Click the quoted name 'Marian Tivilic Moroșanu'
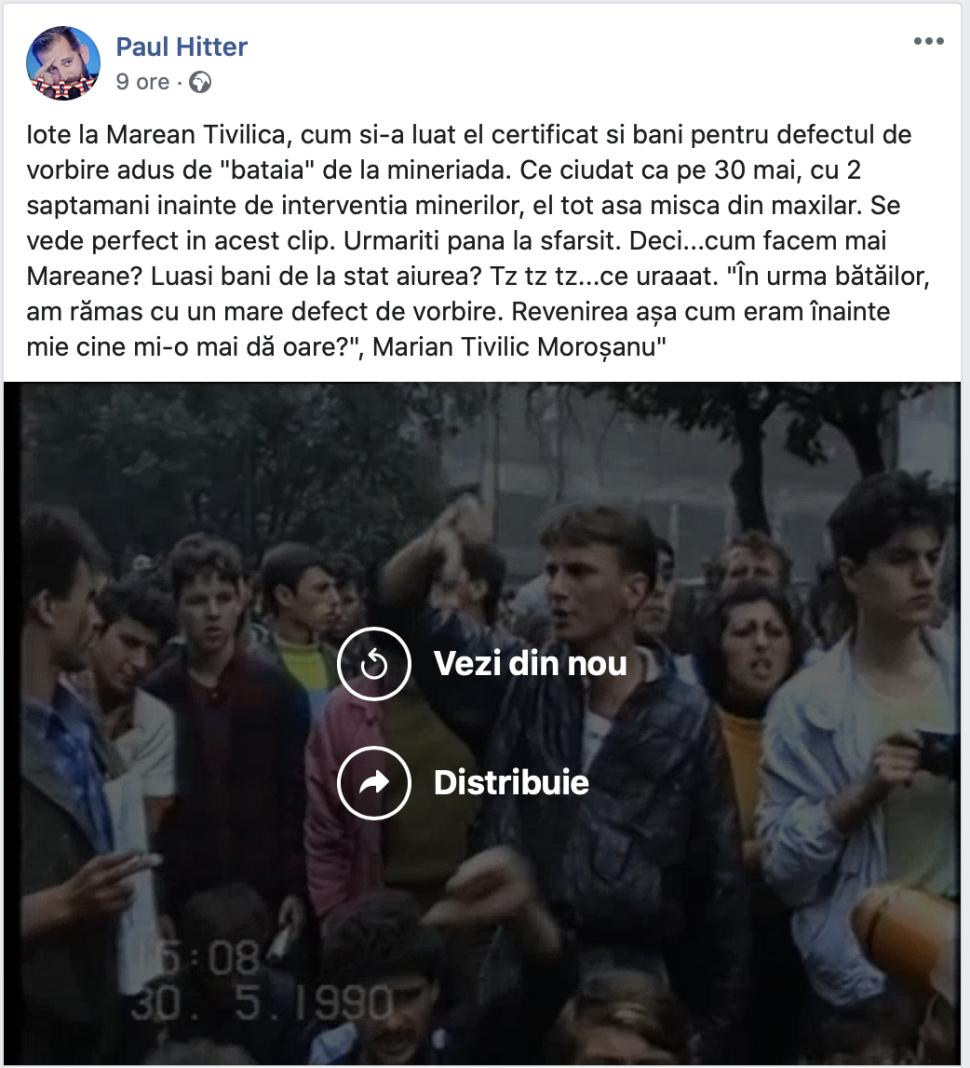 tap(514, 347)
